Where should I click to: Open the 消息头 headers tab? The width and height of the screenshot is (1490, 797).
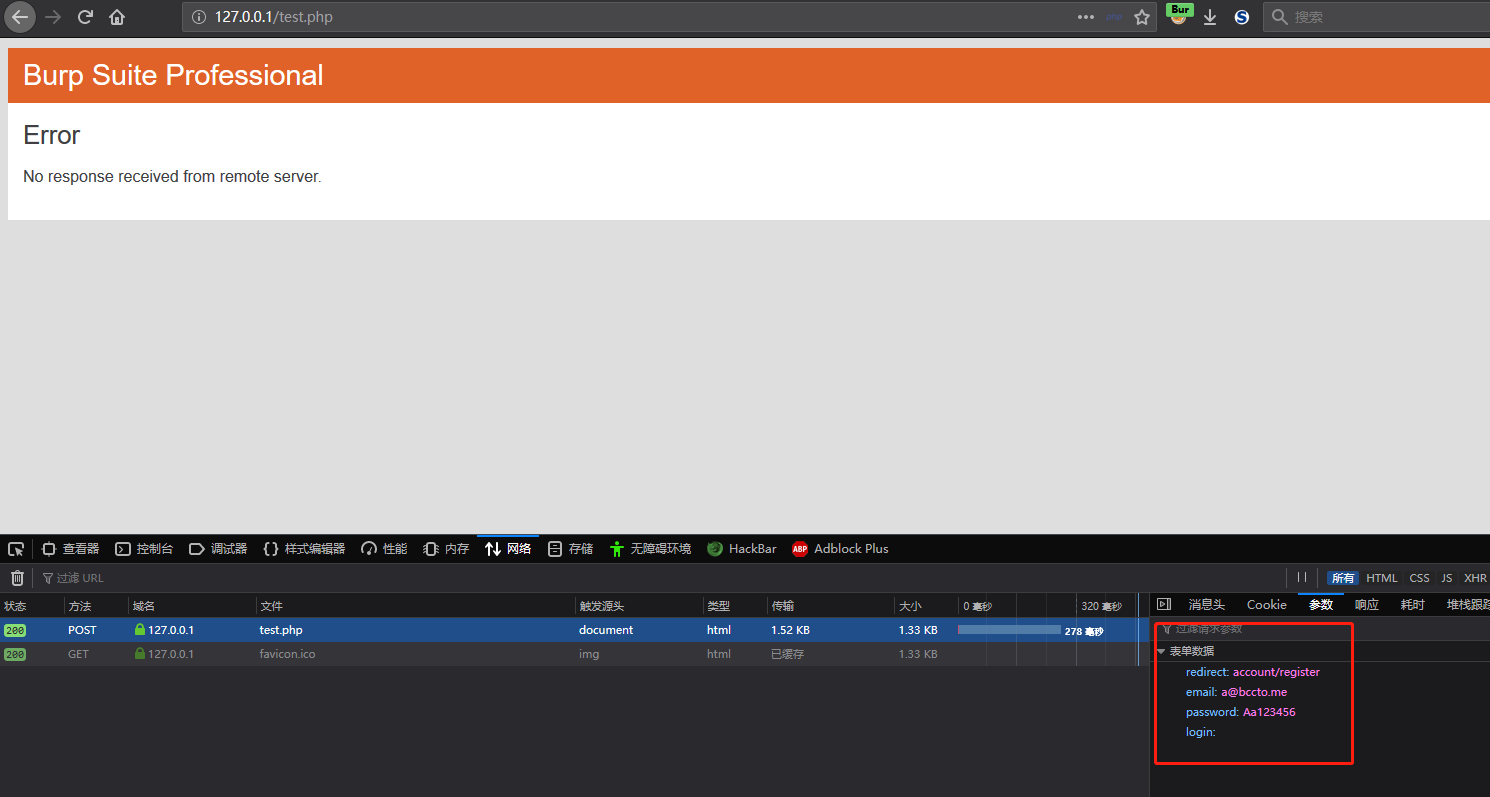1206,604
